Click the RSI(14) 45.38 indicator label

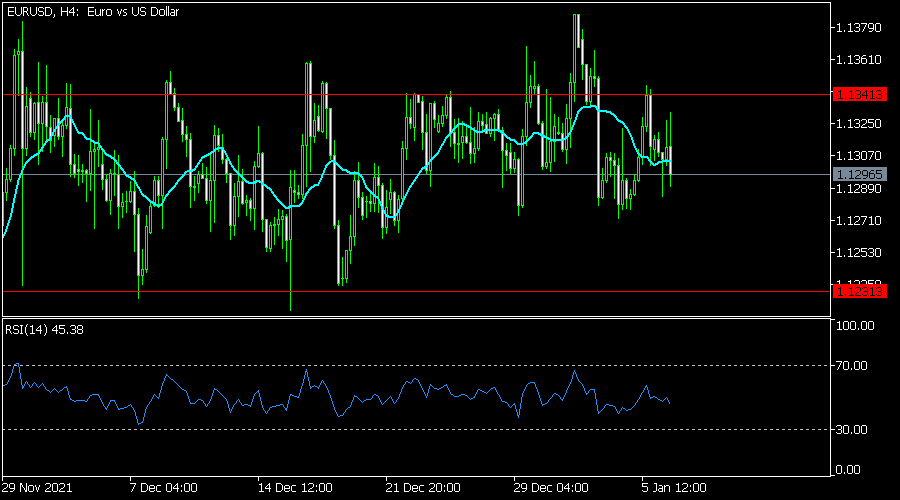(x=44, y=330)
